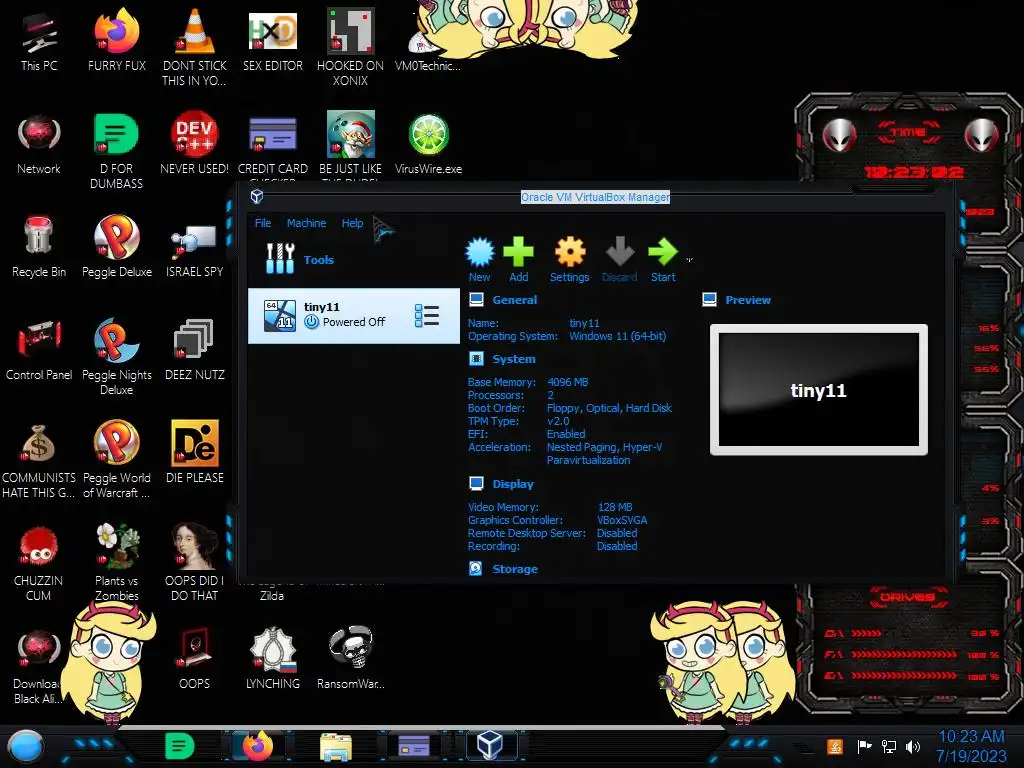Select the CREDIT CARD desktop icon
The height and width of the screenshot is (768, 1024).
(272, 145)
